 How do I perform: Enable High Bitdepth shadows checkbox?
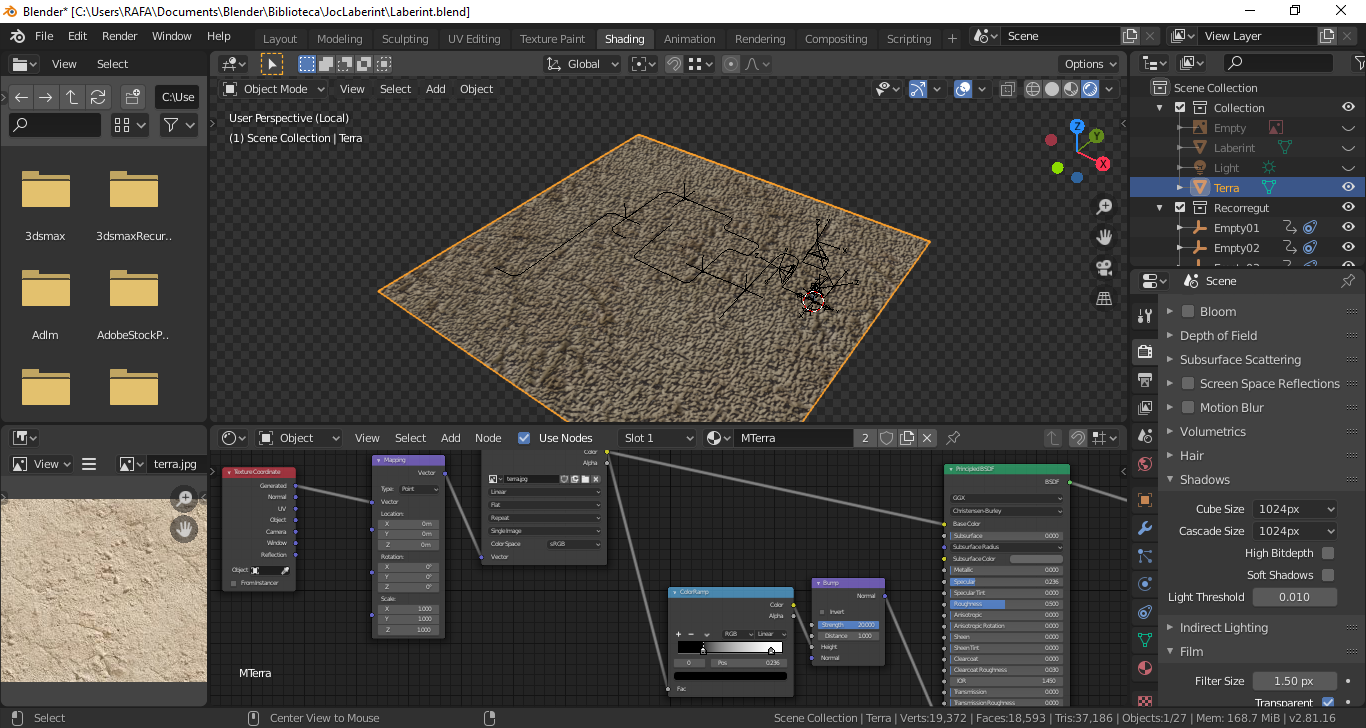1328,553
